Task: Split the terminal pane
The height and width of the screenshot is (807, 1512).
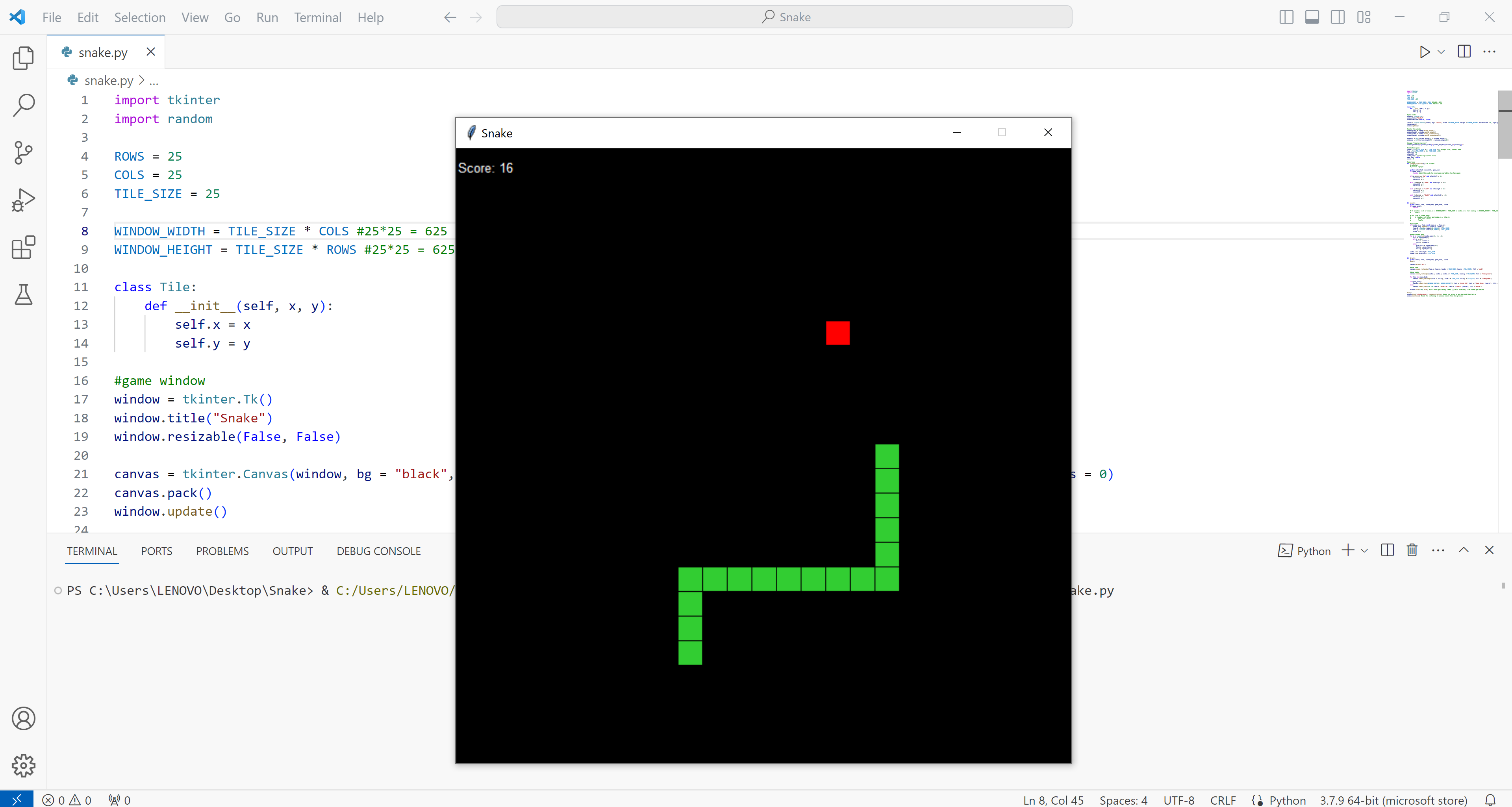Action: 1387,550
